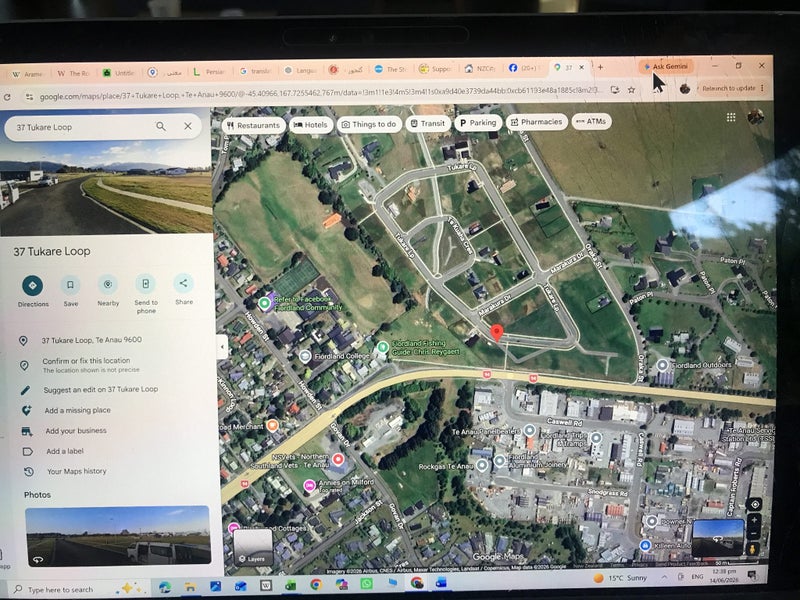The height and width of the screenshot is (600, 800).
Task: Open the Layers map type switcher
Action: 253,548
